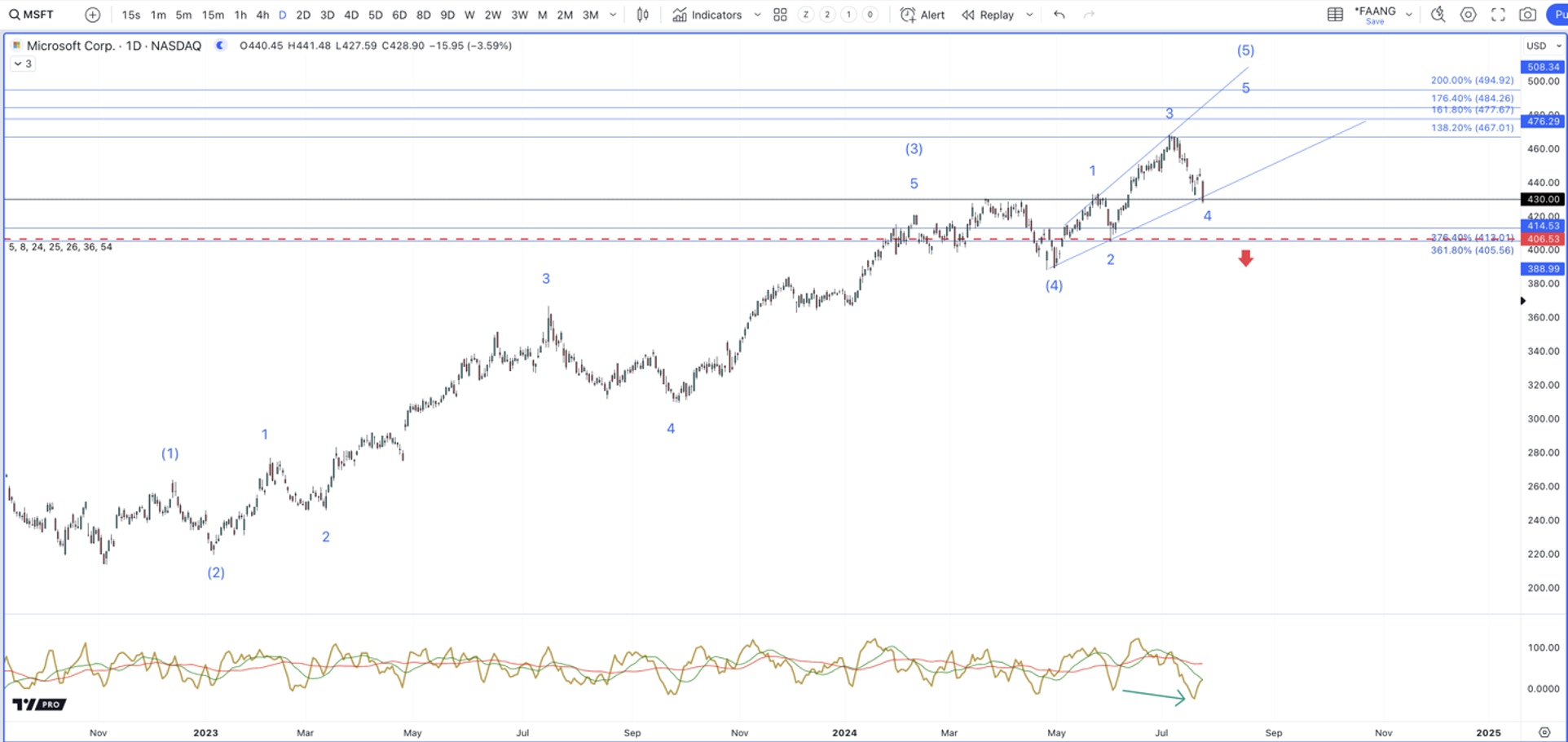The width and height of the screenshot is (1568, 742).
Task: Click the add symbol plus icon
Action: 93,15
